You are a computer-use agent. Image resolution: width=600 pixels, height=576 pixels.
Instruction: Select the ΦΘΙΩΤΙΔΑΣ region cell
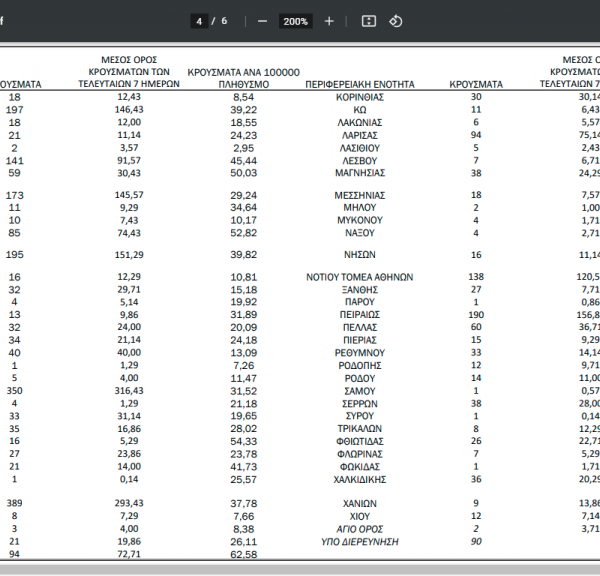[x=360, y=442]
